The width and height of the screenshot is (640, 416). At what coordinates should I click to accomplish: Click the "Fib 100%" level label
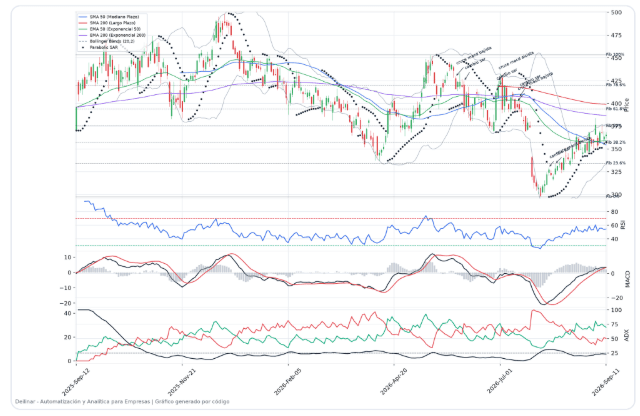point(615,54)
